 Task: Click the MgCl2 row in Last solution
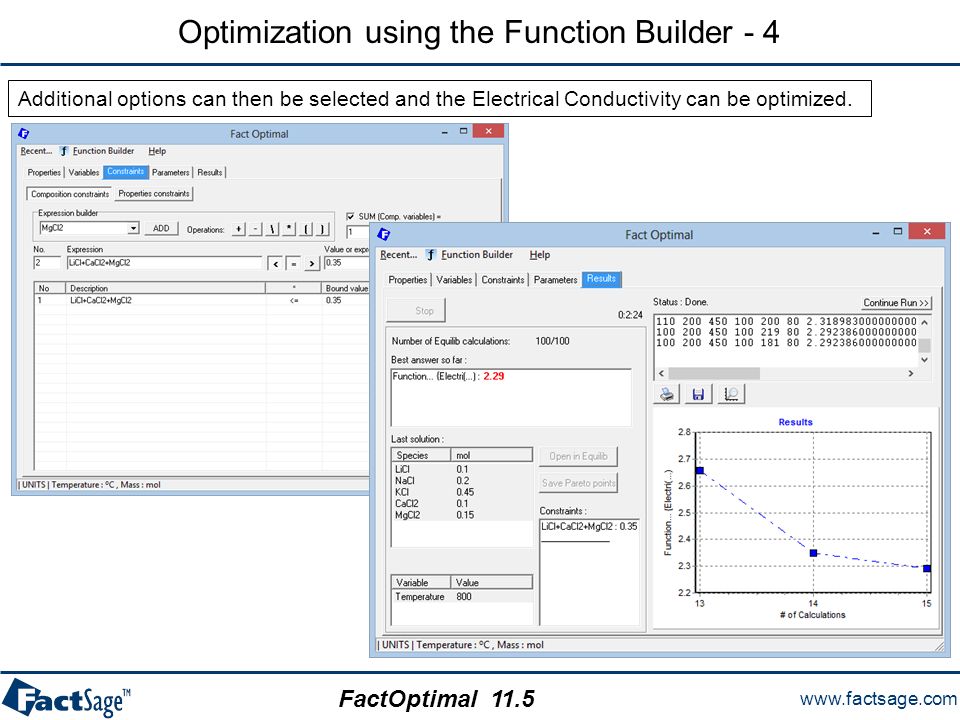tap(462, 516)
